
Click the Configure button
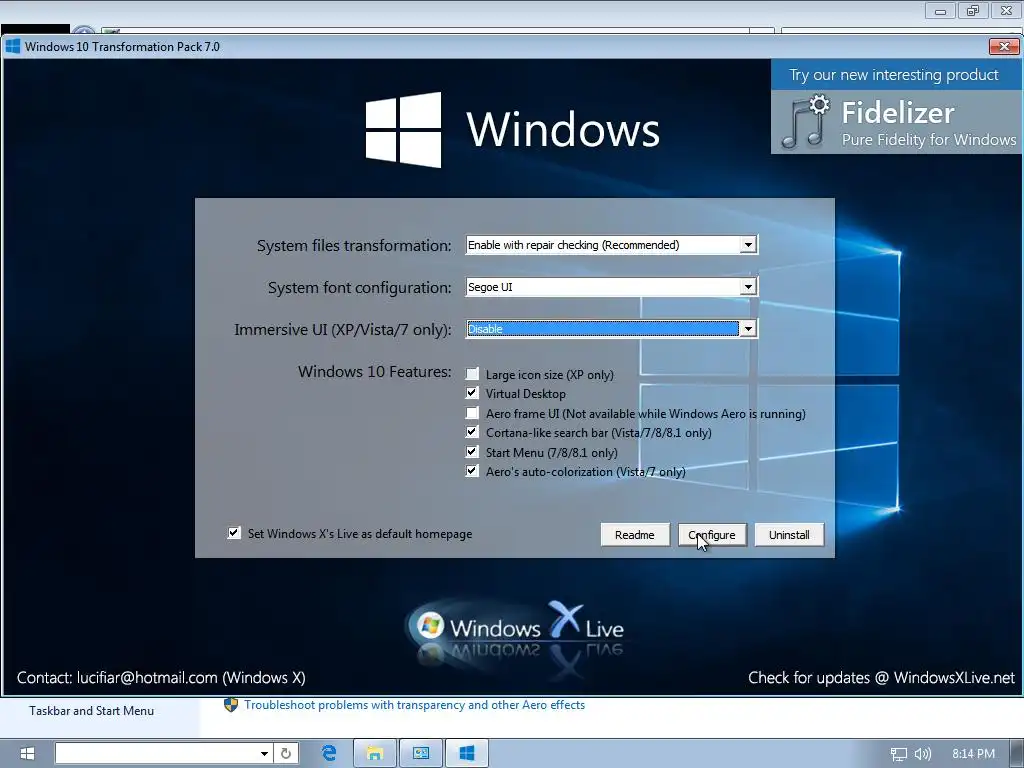712,535
